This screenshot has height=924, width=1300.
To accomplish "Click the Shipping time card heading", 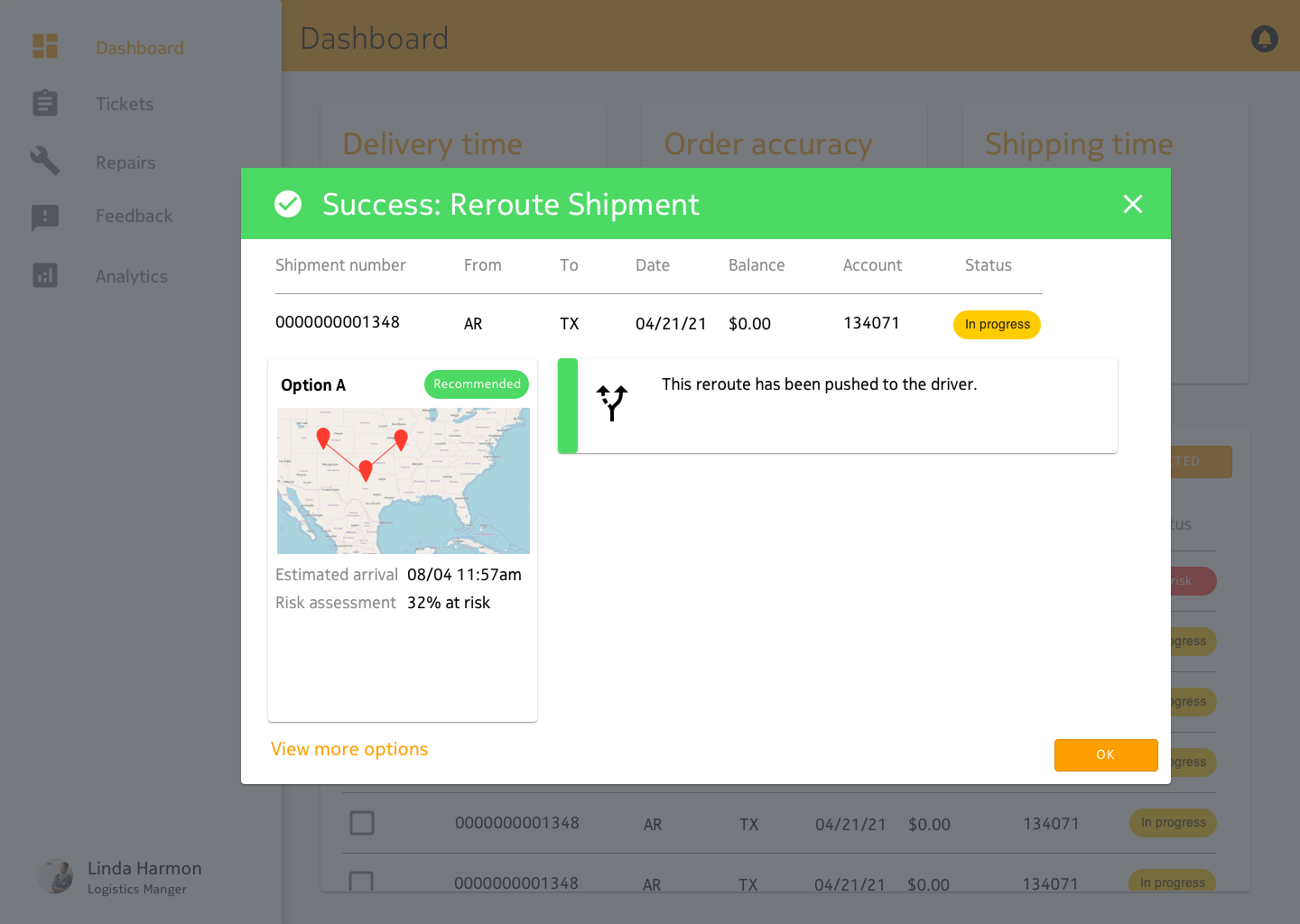I will pos(1079,144).
